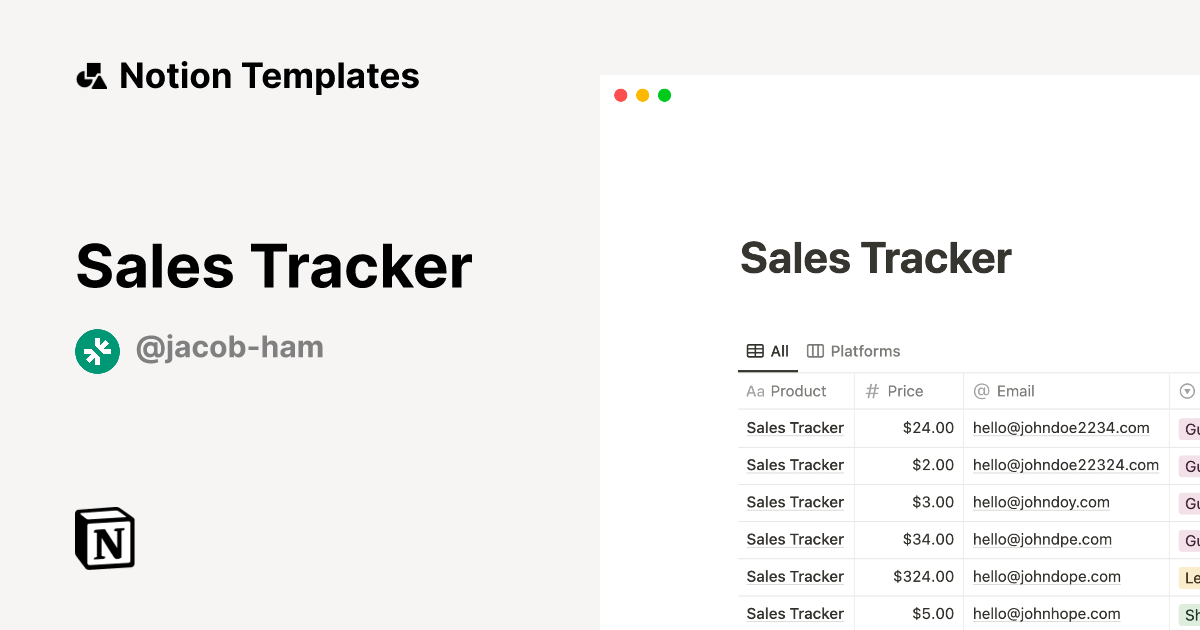
Task: Click the green window maximize dot
Action: click(x=665, y=95)
